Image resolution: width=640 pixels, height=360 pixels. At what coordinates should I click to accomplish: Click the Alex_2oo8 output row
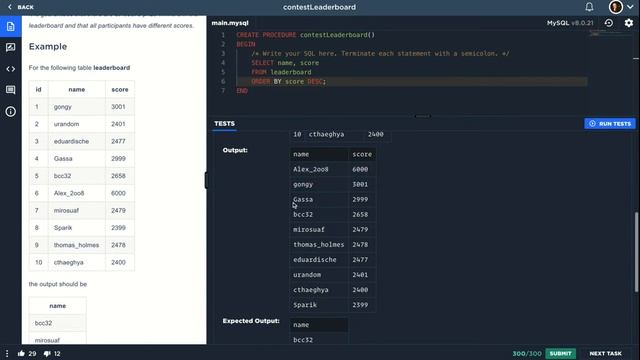[x=333, y=169]
